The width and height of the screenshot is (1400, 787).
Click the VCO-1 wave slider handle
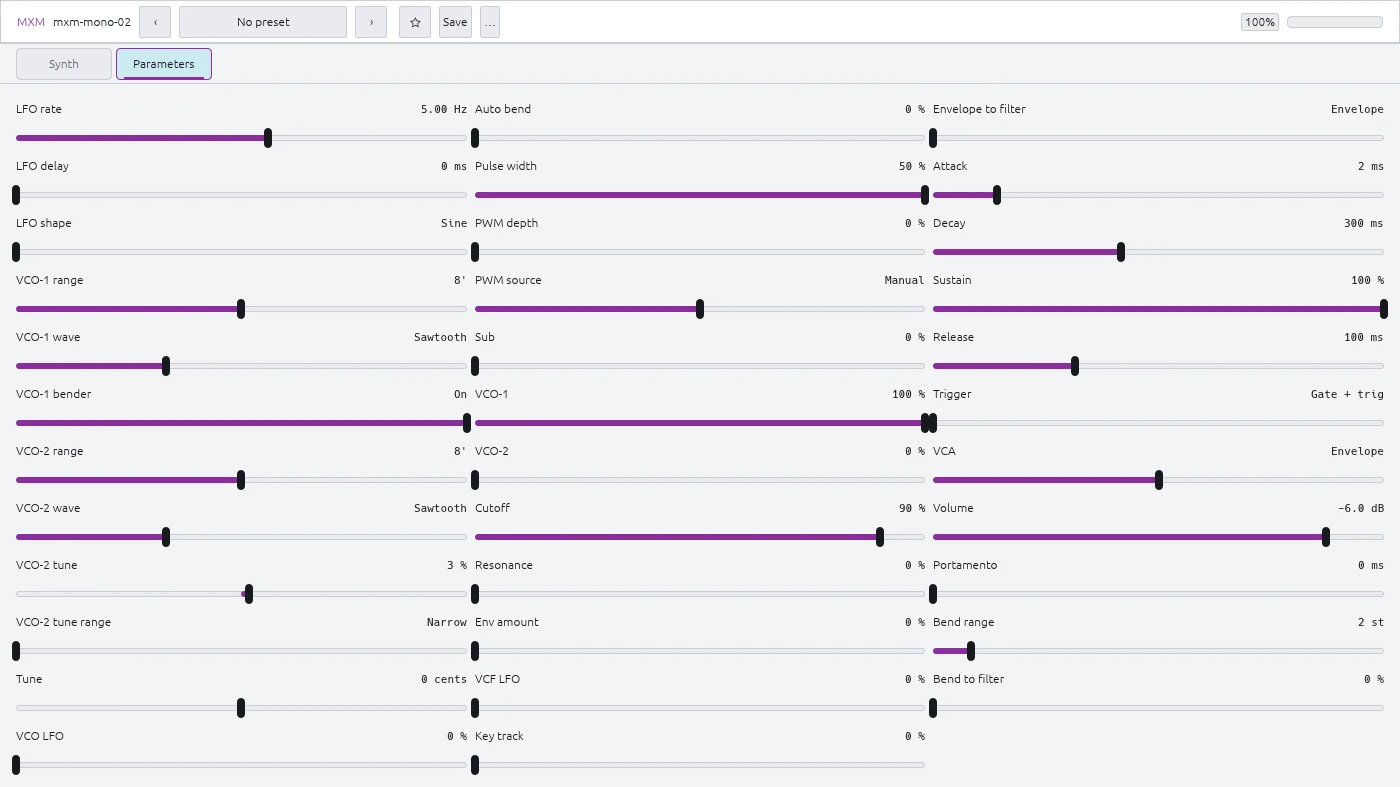(166, 366)
